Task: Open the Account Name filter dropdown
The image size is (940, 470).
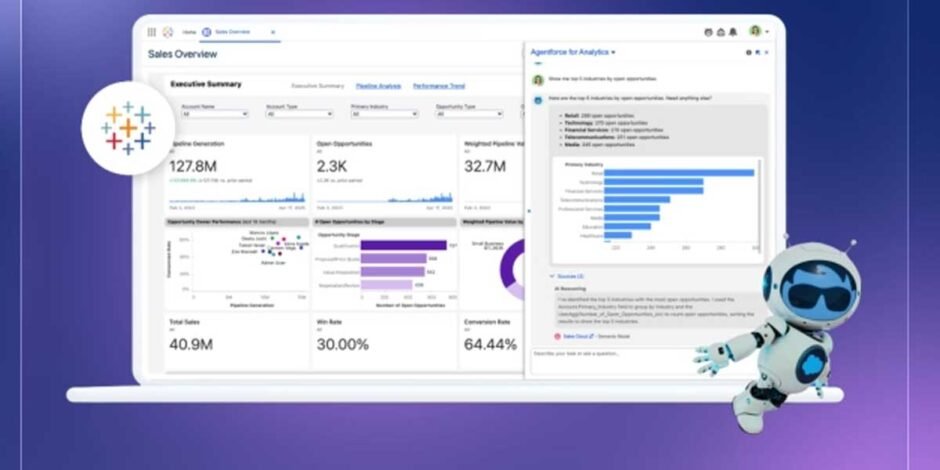Action: (x=215, y=114)
